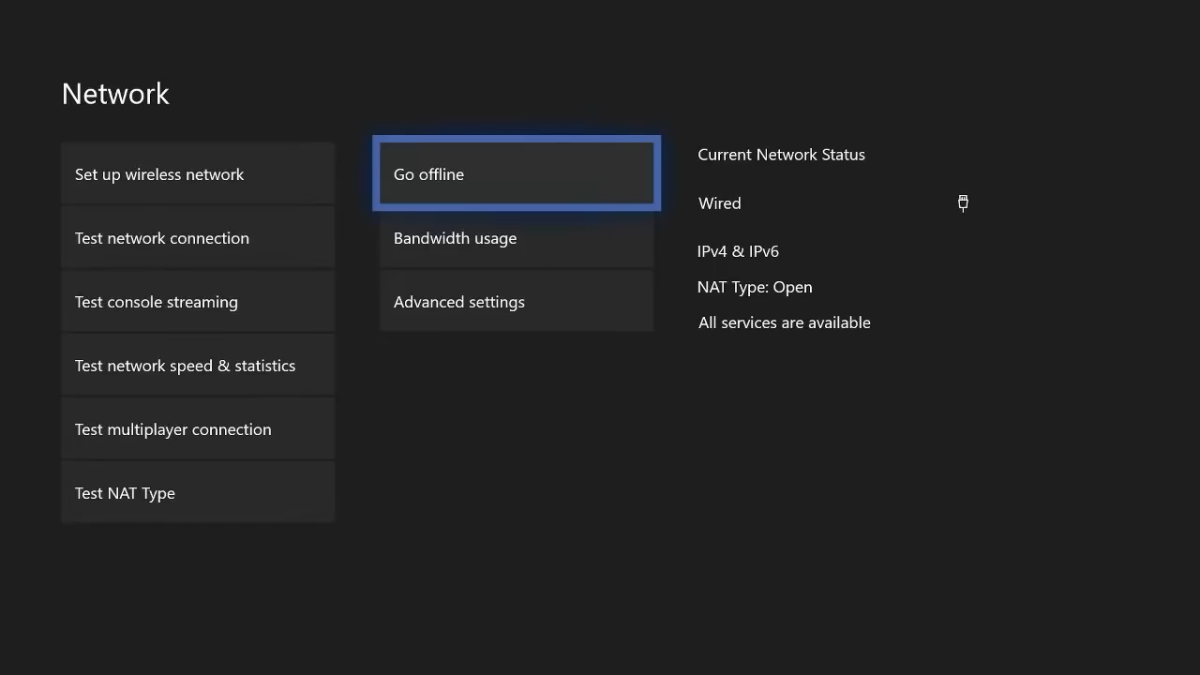Click the Current Network Status heading
Viewport: 1200px width, 675px height.
[x=781, y=154]
